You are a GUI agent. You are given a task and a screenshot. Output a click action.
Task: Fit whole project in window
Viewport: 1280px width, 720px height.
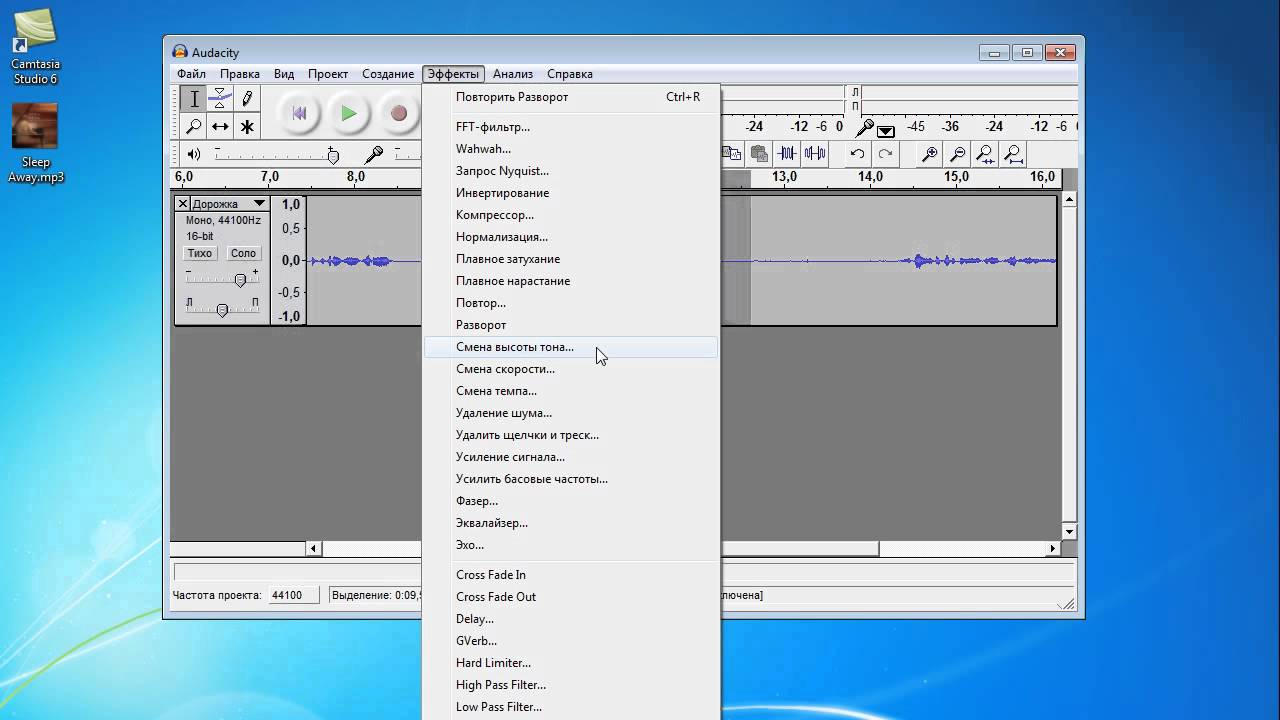1013,154
